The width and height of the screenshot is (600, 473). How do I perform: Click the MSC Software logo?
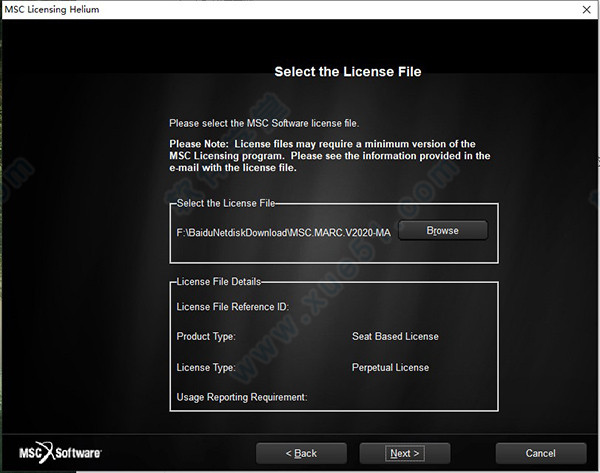point(60,453)
